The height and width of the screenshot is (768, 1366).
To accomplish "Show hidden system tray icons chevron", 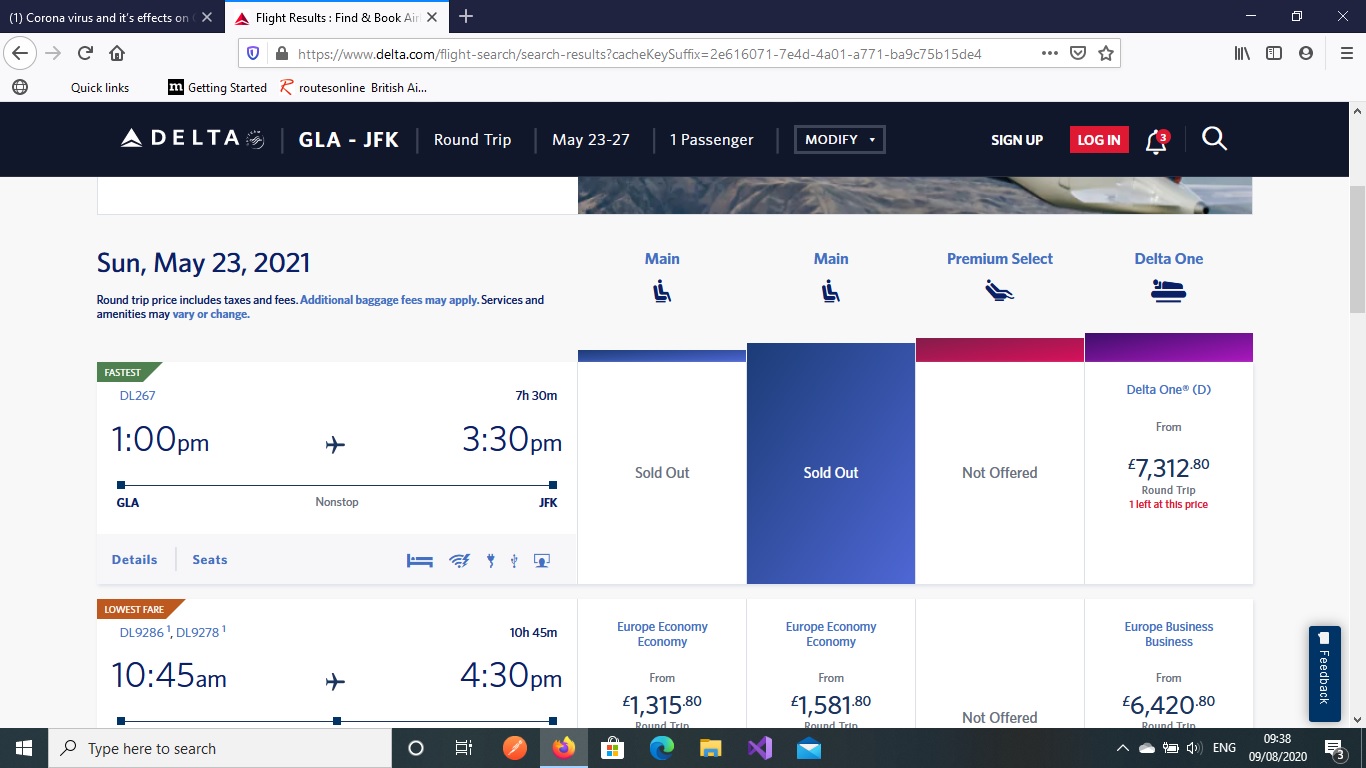I will (x=1122, y=748).
